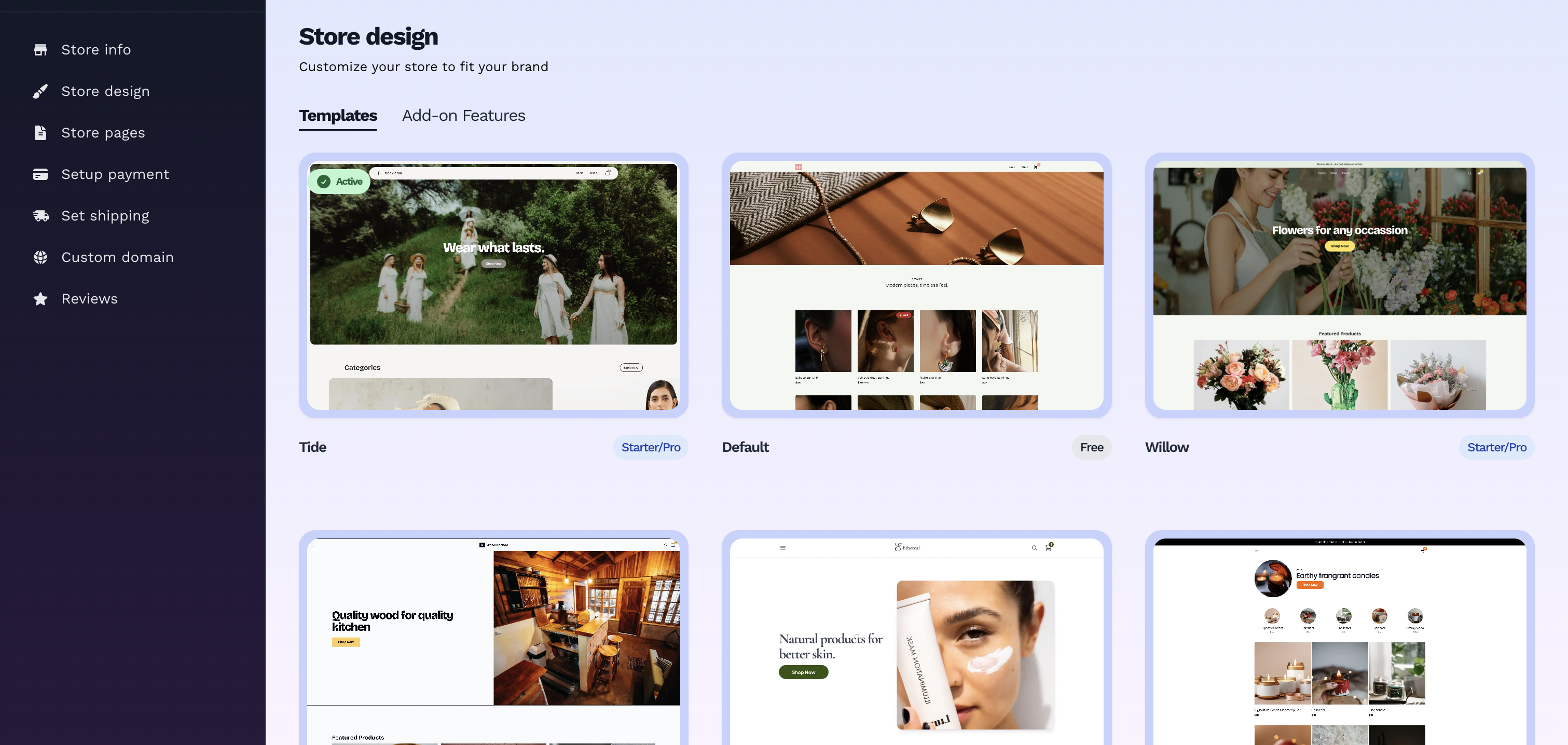
Task: Click the Custom domain globe icon
Action: [x=40, y=257]
